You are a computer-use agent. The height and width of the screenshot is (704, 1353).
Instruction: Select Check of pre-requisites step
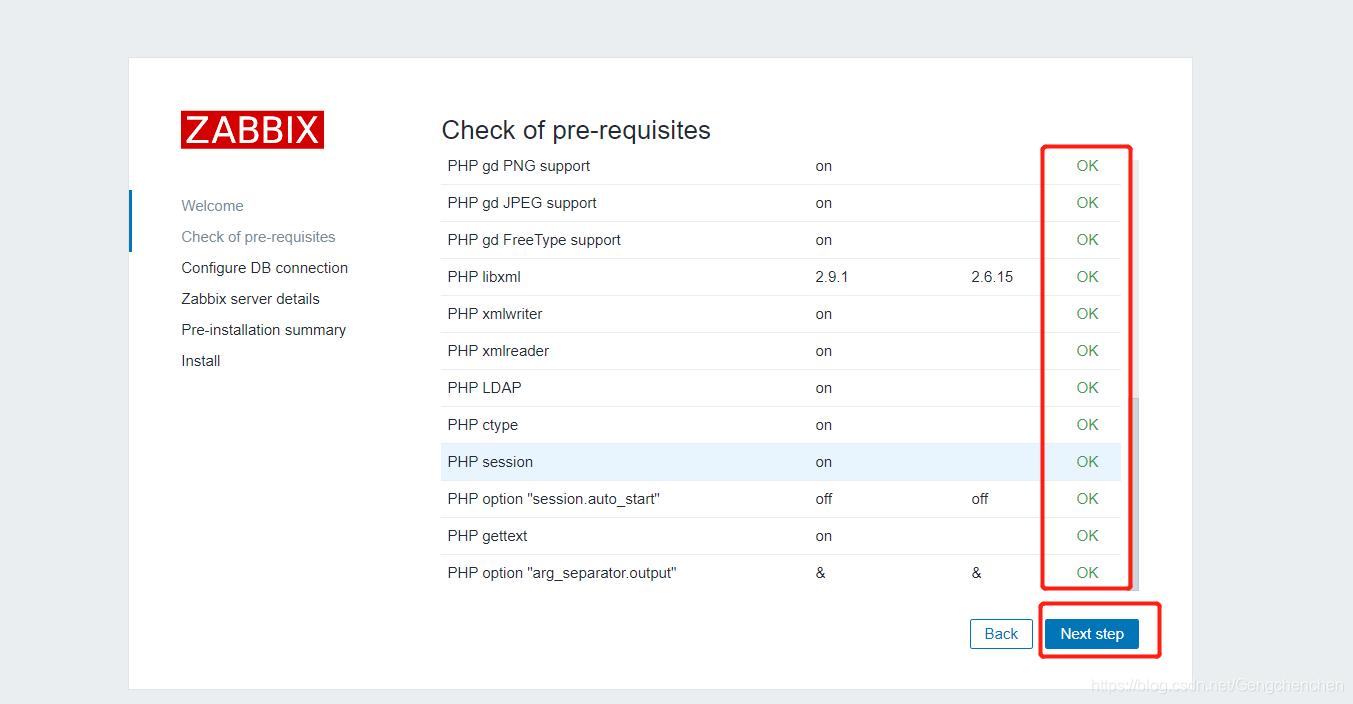click(x=258, y=237)
